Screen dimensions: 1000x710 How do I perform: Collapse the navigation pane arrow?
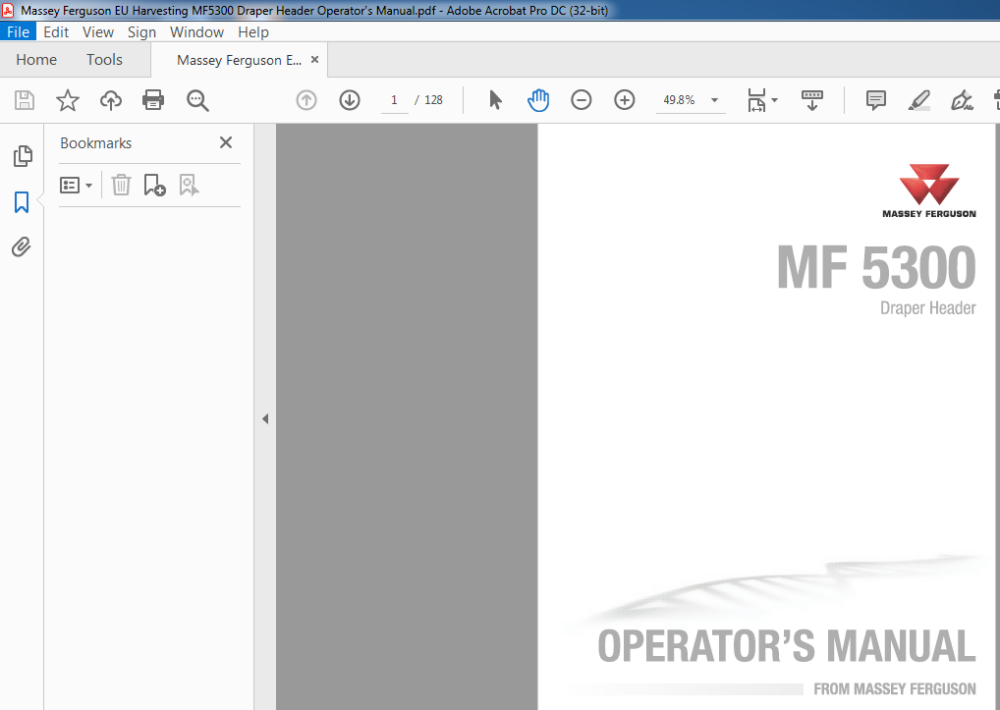[x=265, y=419]
